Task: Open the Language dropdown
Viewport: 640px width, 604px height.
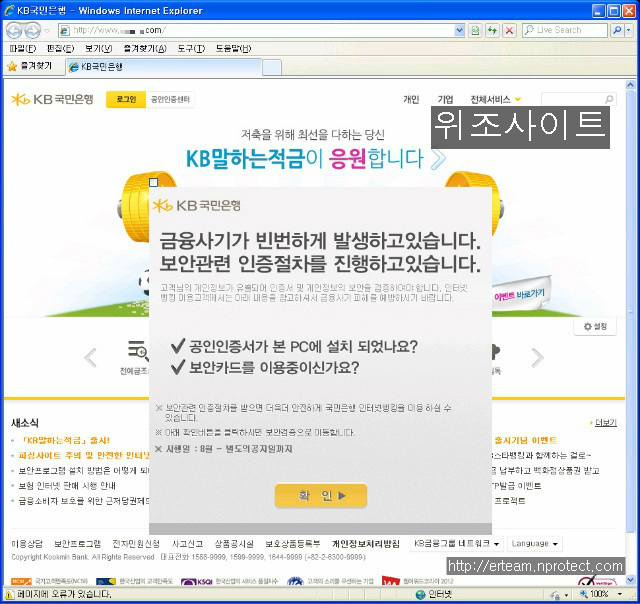Action: click(535, 544)
